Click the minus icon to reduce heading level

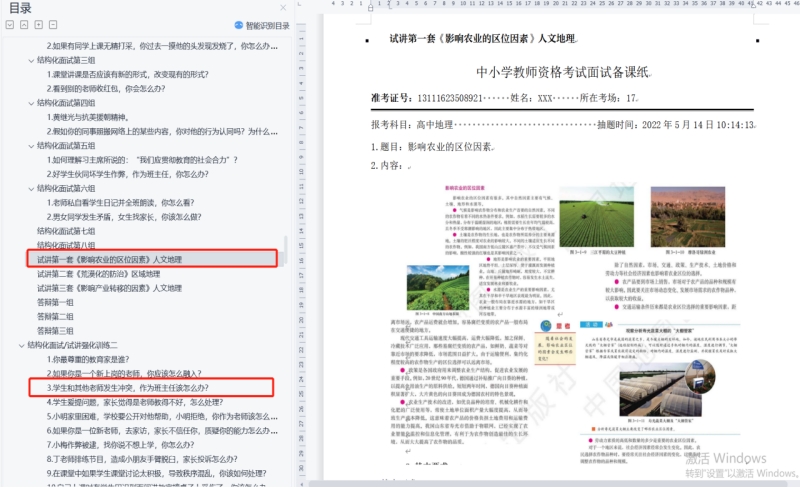[53, 25]
